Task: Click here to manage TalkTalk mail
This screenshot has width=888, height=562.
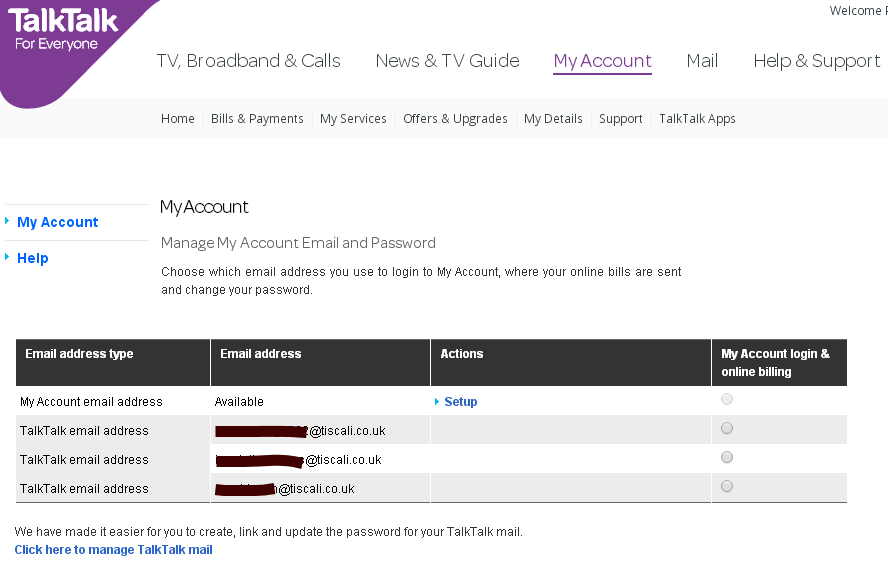Action: [113, 550]
